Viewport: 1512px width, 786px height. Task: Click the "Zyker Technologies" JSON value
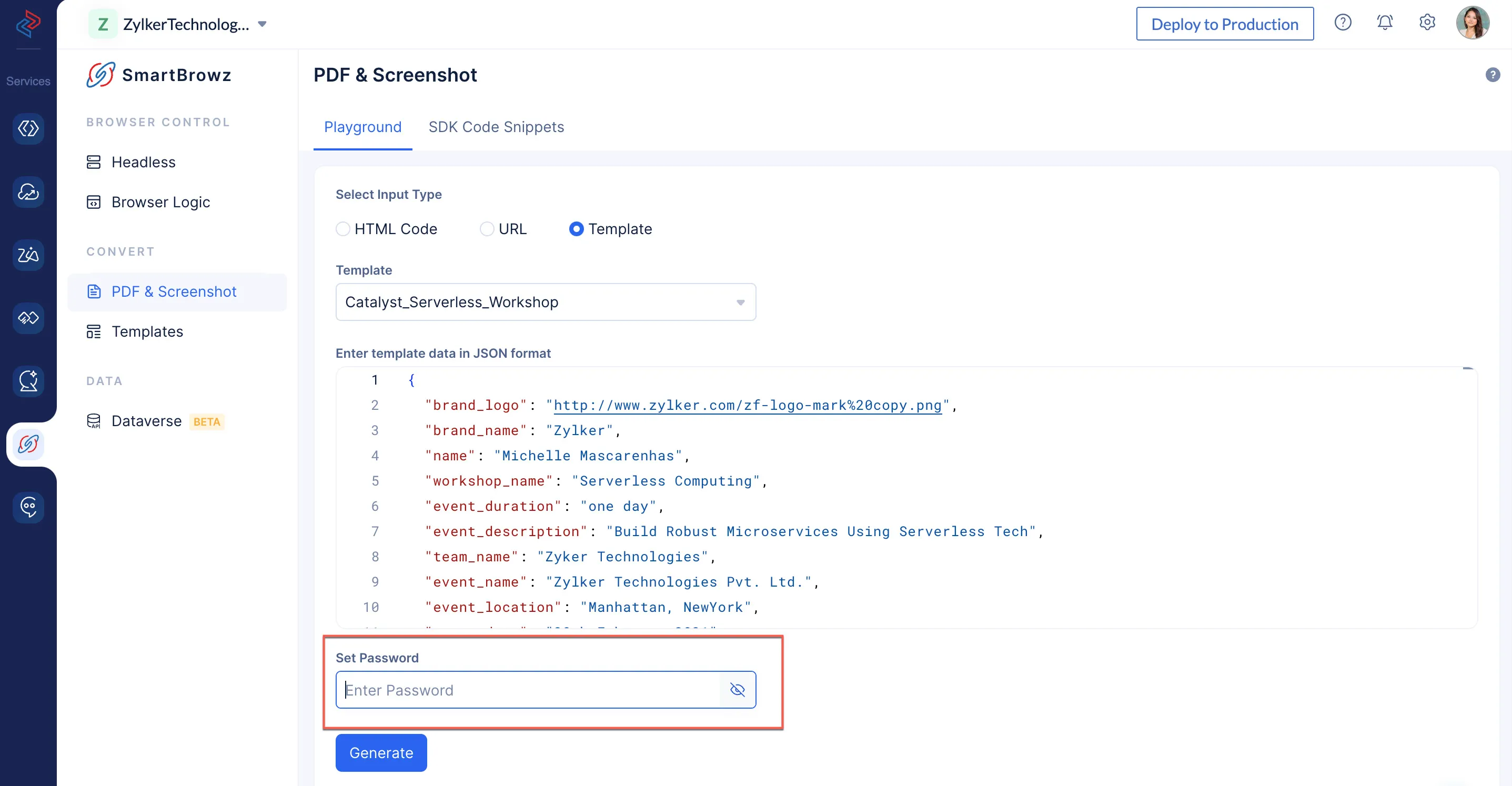pos(623,557)
